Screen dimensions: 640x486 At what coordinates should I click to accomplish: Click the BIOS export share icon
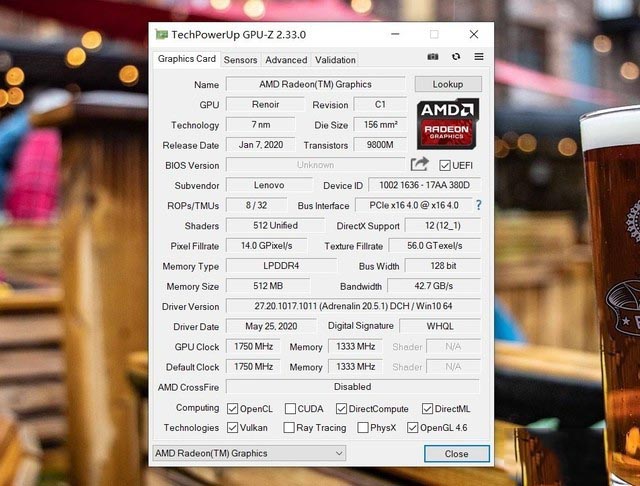[420, 164]
